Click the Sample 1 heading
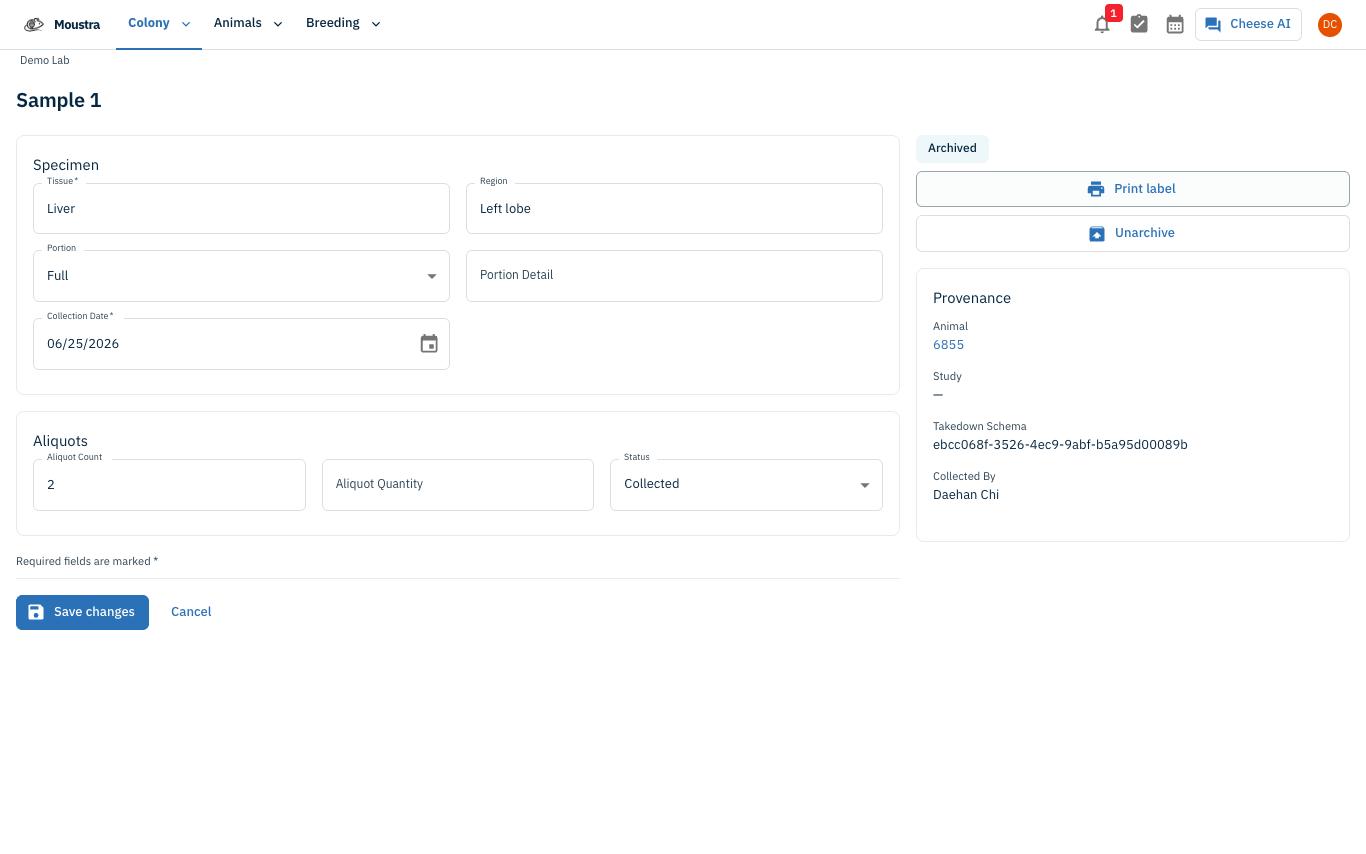The width and height of the screenshot is (1366, 854). (59, 100)
